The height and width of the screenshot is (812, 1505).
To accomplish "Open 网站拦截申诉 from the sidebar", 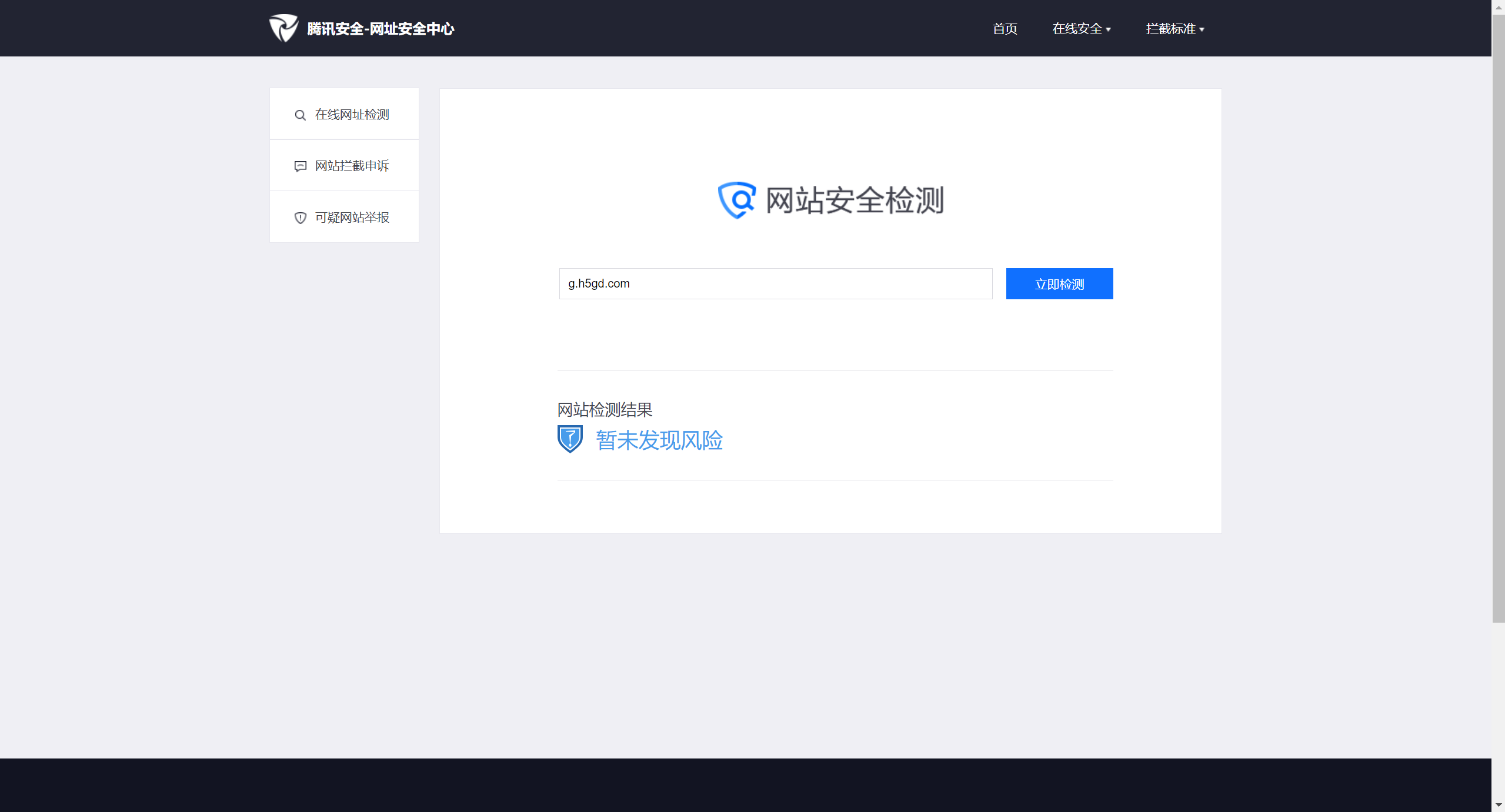I will (x=352, y=166).
